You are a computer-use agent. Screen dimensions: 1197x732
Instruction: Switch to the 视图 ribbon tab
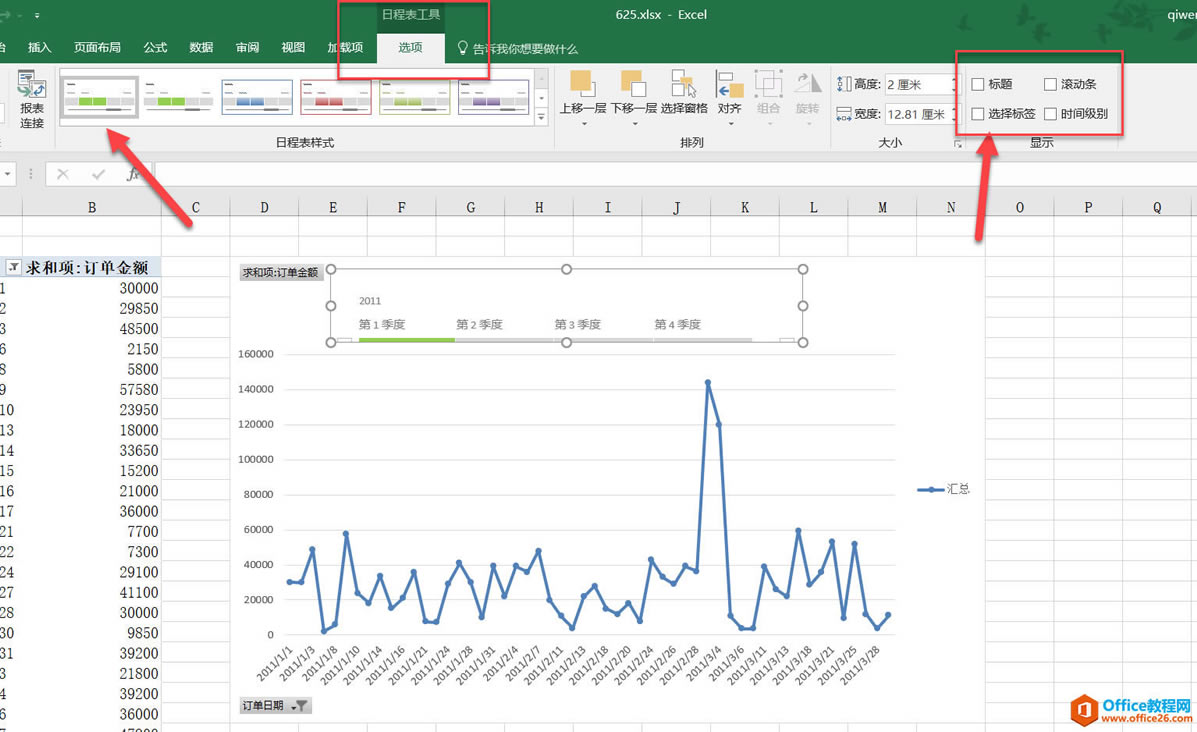[293, 47]
